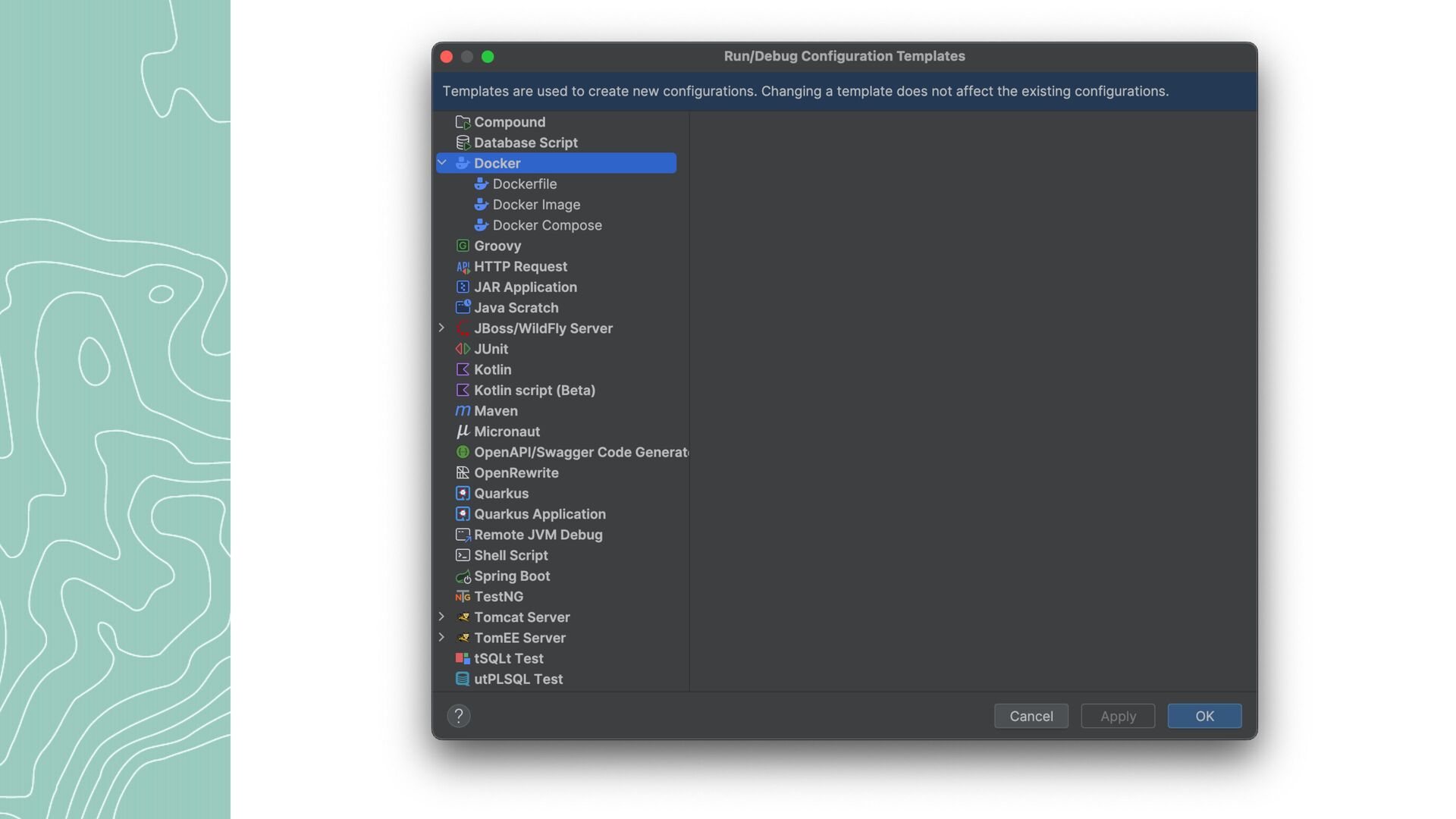Open help with the question mark button
Screen dimensions: 1456x819
459,716
